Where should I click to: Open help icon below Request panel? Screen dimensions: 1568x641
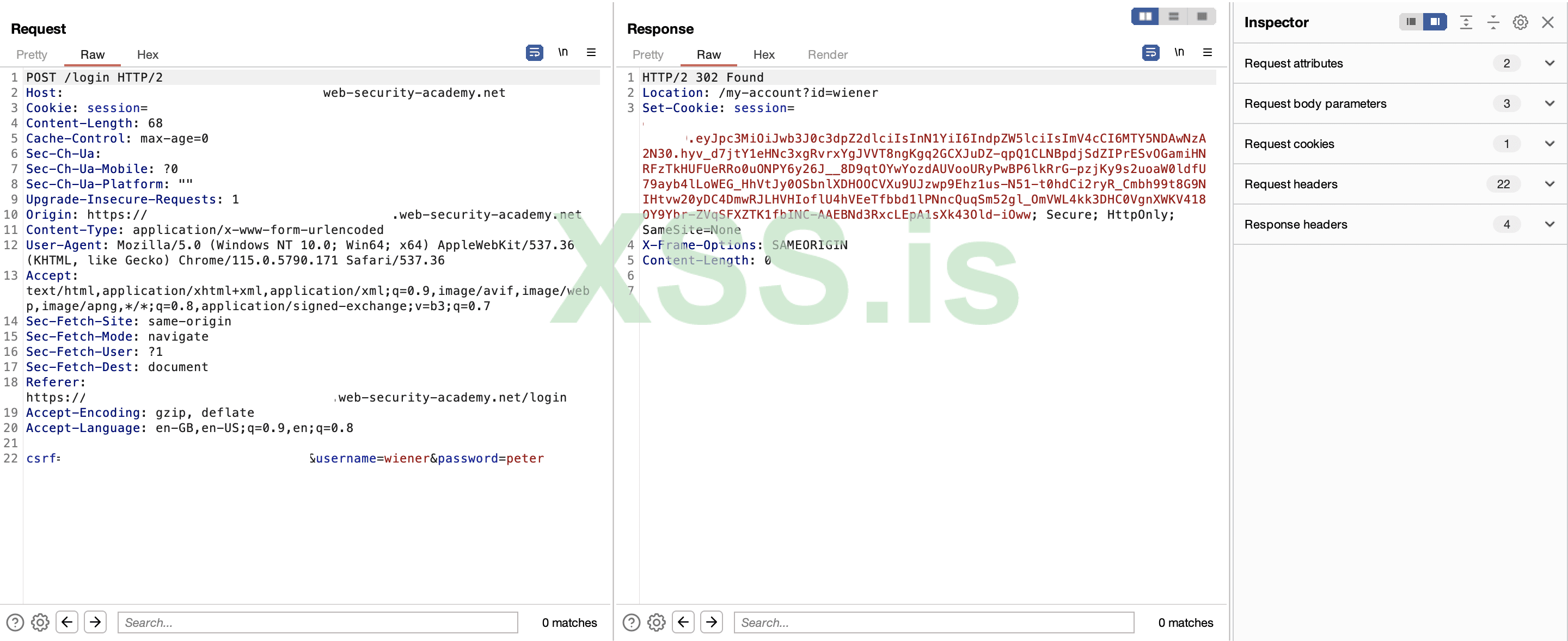(15, 622)
